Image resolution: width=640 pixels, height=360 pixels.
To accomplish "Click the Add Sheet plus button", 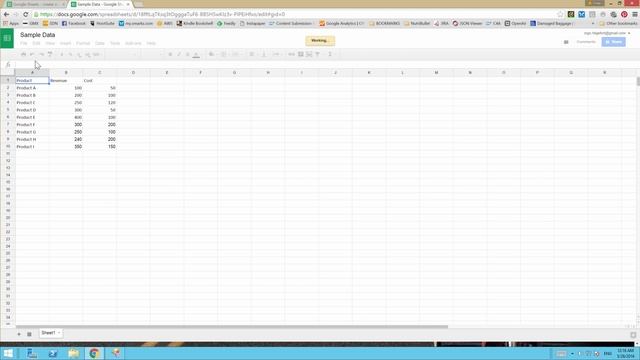I will point(19,334).
